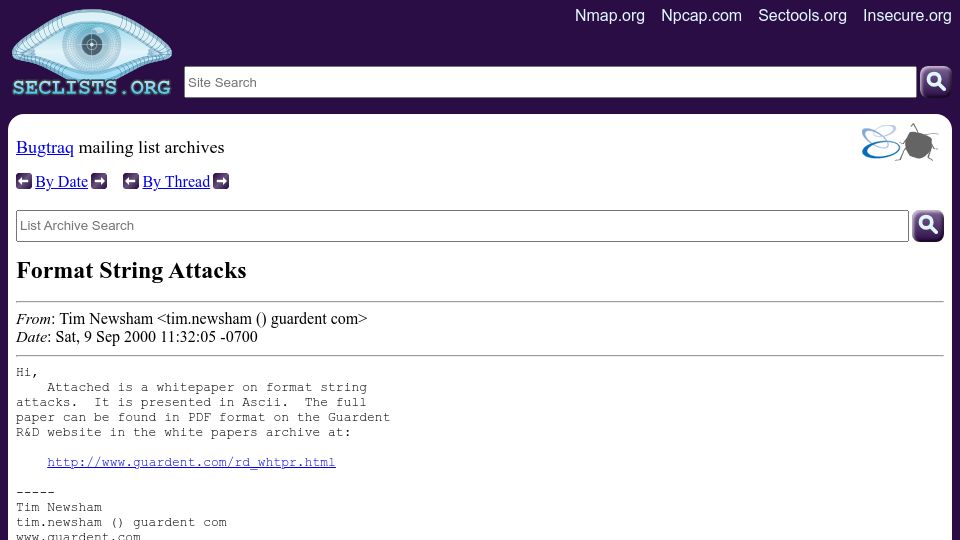Open Npcap.com in the top navigation
Viewport: 960px width, 540px height.
(x=701, y=15)
